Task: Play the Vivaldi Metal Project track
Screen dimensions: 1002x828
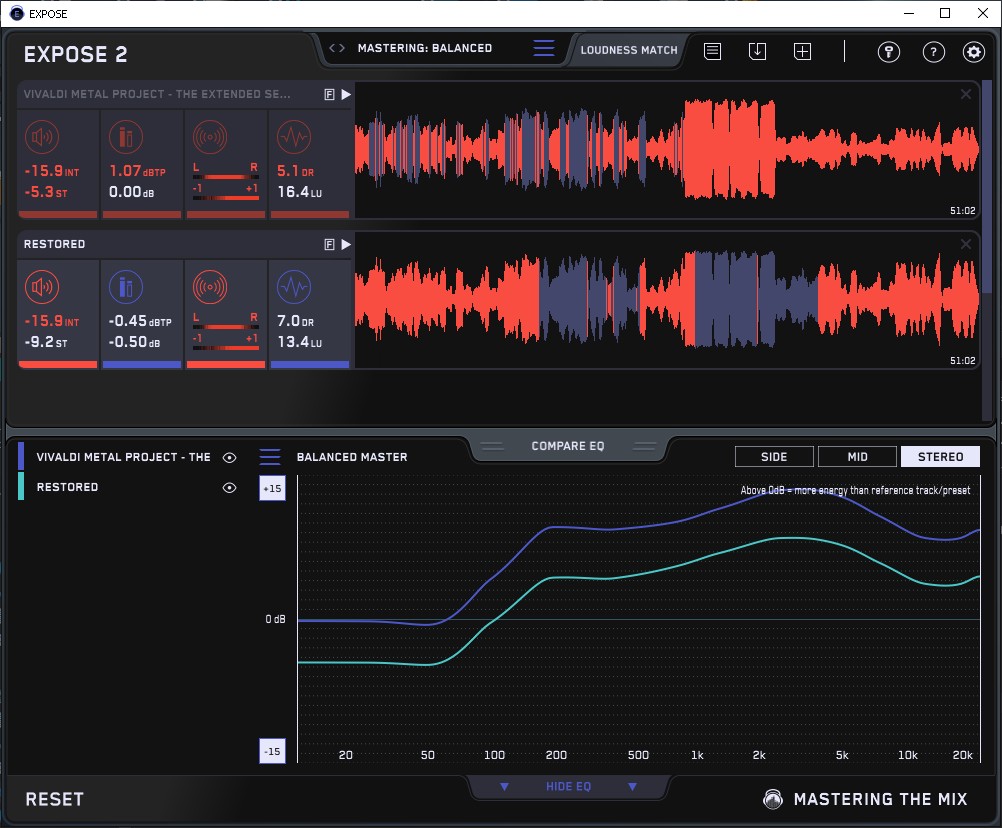Action: (346, 95)
